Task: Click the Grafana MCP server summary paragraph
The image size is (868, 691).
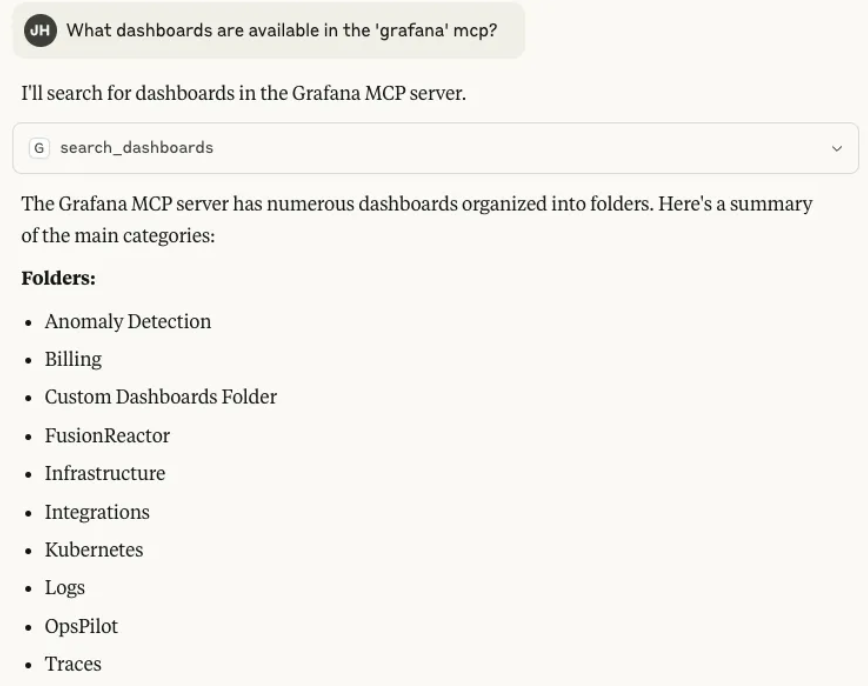Action: click(x=417, y=219)
